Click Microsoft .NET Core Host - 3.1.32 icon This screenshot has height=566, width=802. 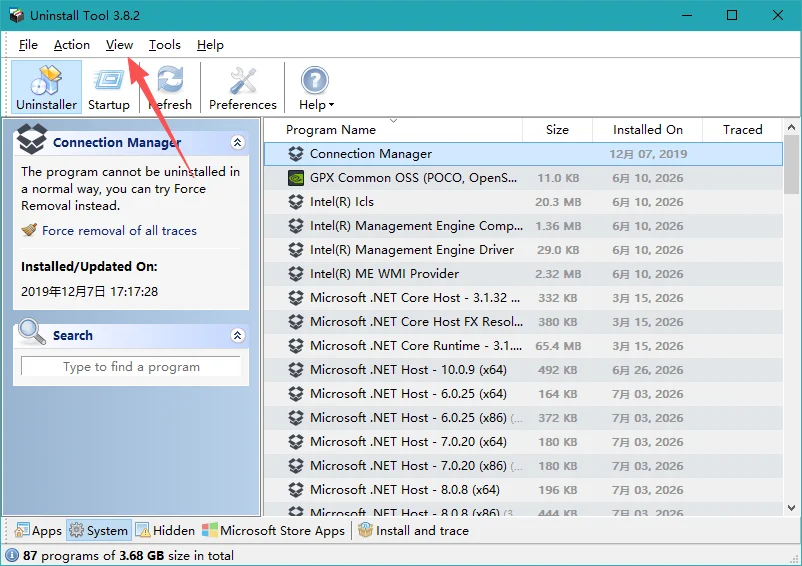click(x=296, y=298)
